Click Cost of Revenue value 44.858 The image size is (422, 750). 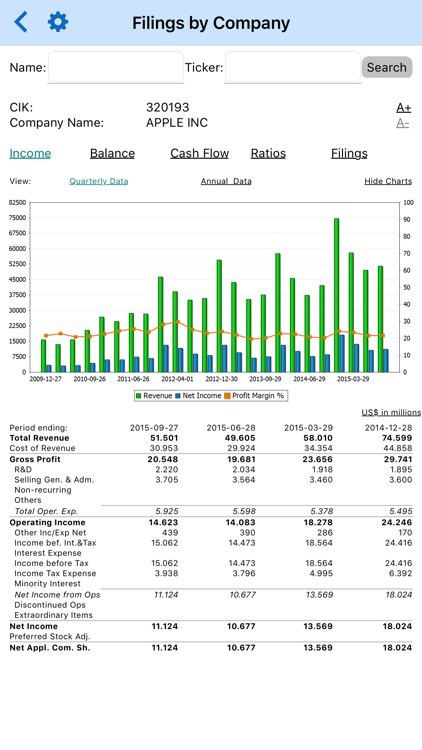398,448
